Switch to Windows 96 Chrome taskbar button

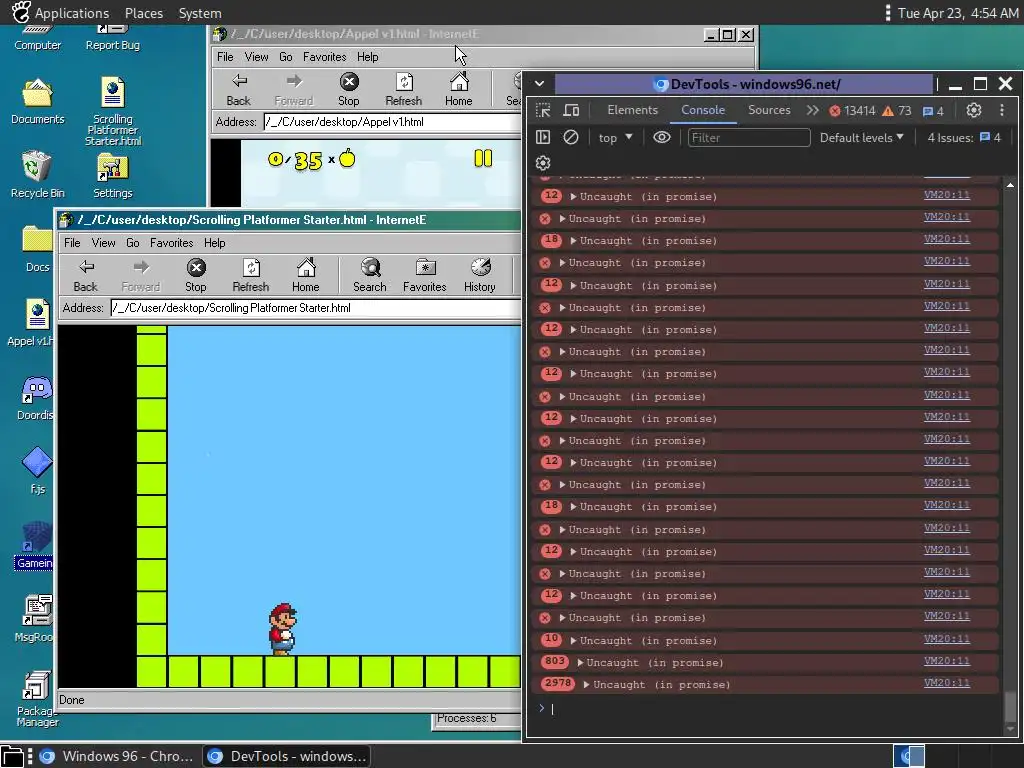tap(116, 756)
